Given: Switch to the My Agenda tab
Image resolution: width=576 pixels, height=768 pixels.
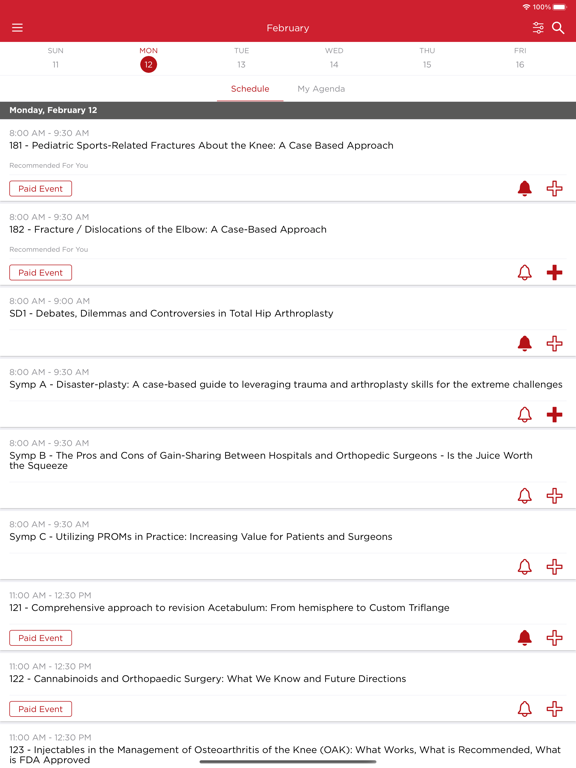Looking at the screenshot, I should tap(321, 89).
